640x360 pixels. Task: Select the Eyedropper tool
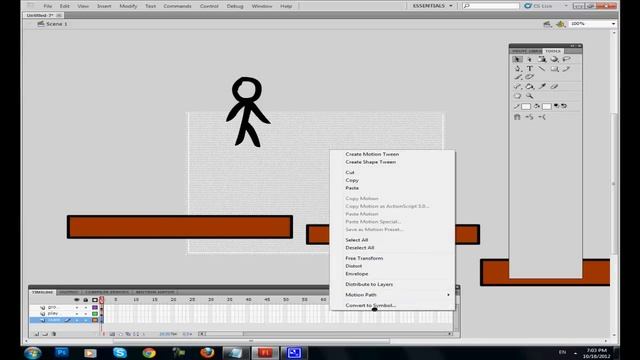tap(542, 87)
